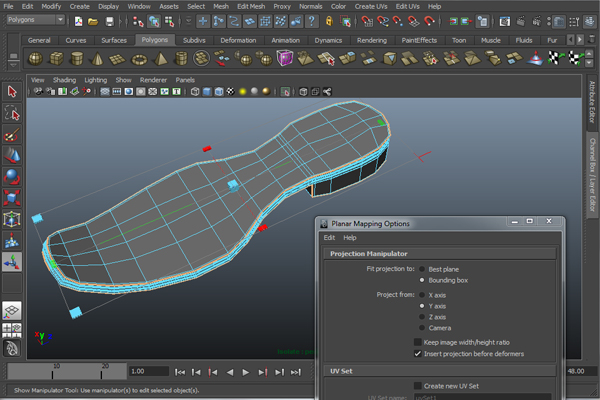Switch to four view layout

tap(12, 330)
